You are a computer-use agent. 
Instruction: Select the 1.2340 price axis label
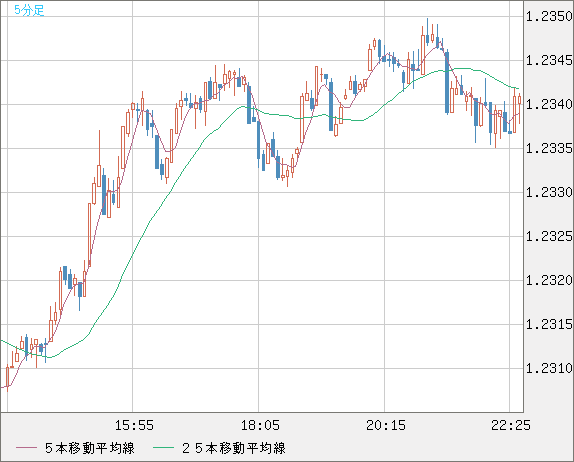tap(549, 104)
